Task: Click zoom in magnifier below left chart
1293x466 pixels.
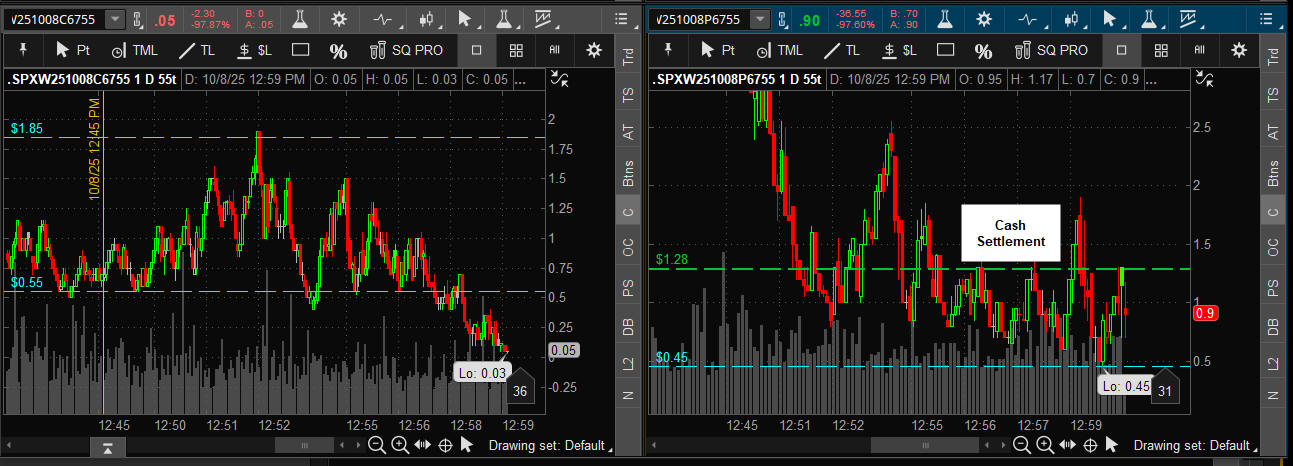Action: [x=399, y=445]
